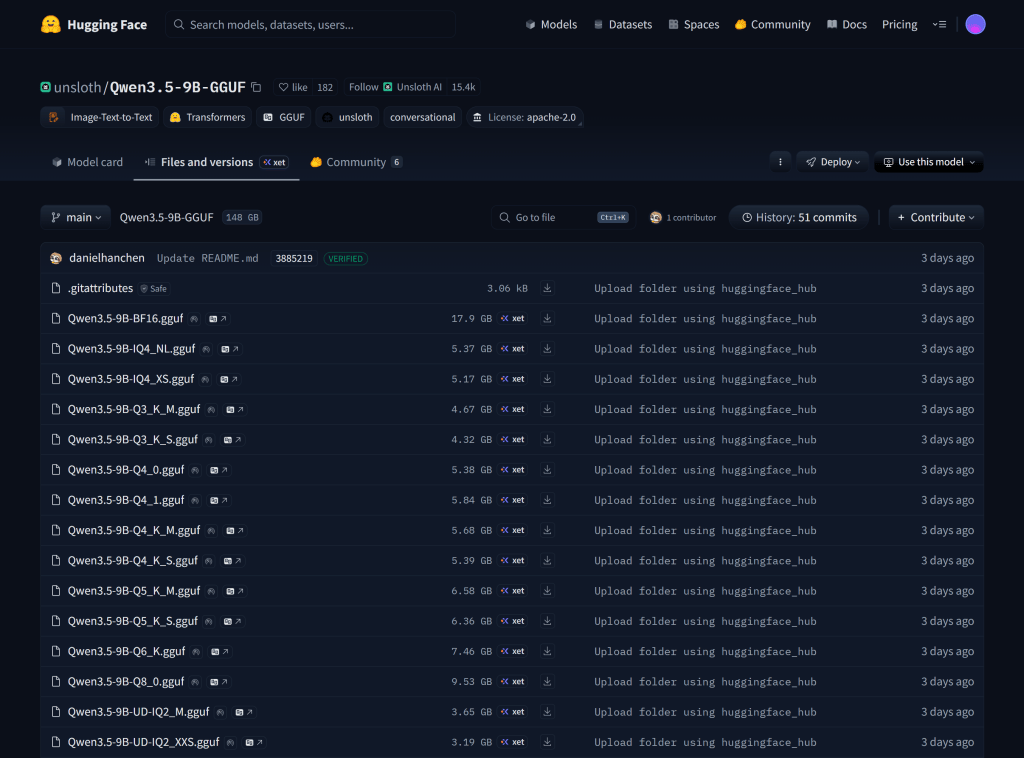The image size is (1024, 758).
Task: Open the top navigation overflow menu
Action: (939, 24)
